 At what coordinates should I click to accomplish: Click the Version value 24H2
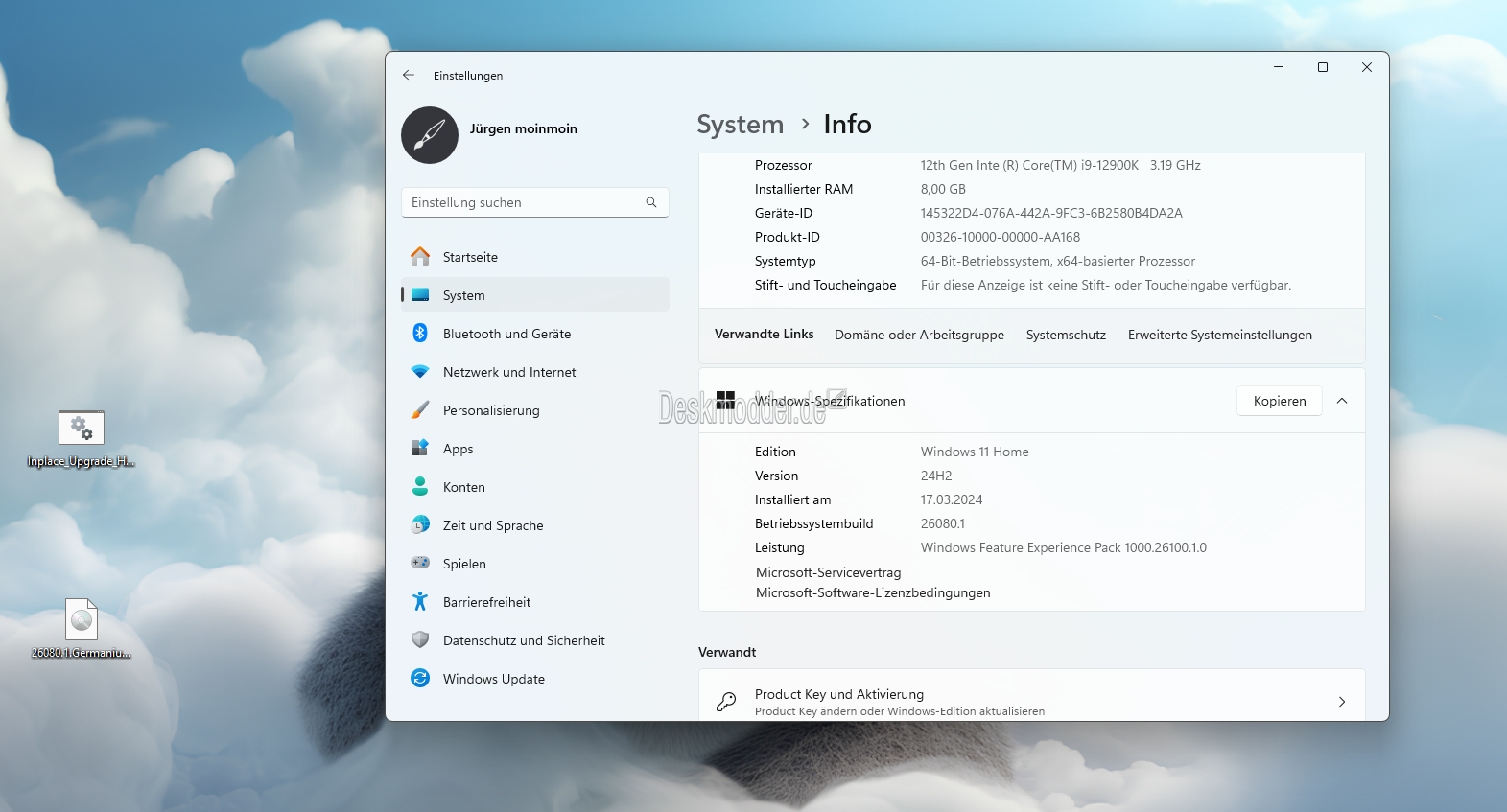tap(936, 476)
